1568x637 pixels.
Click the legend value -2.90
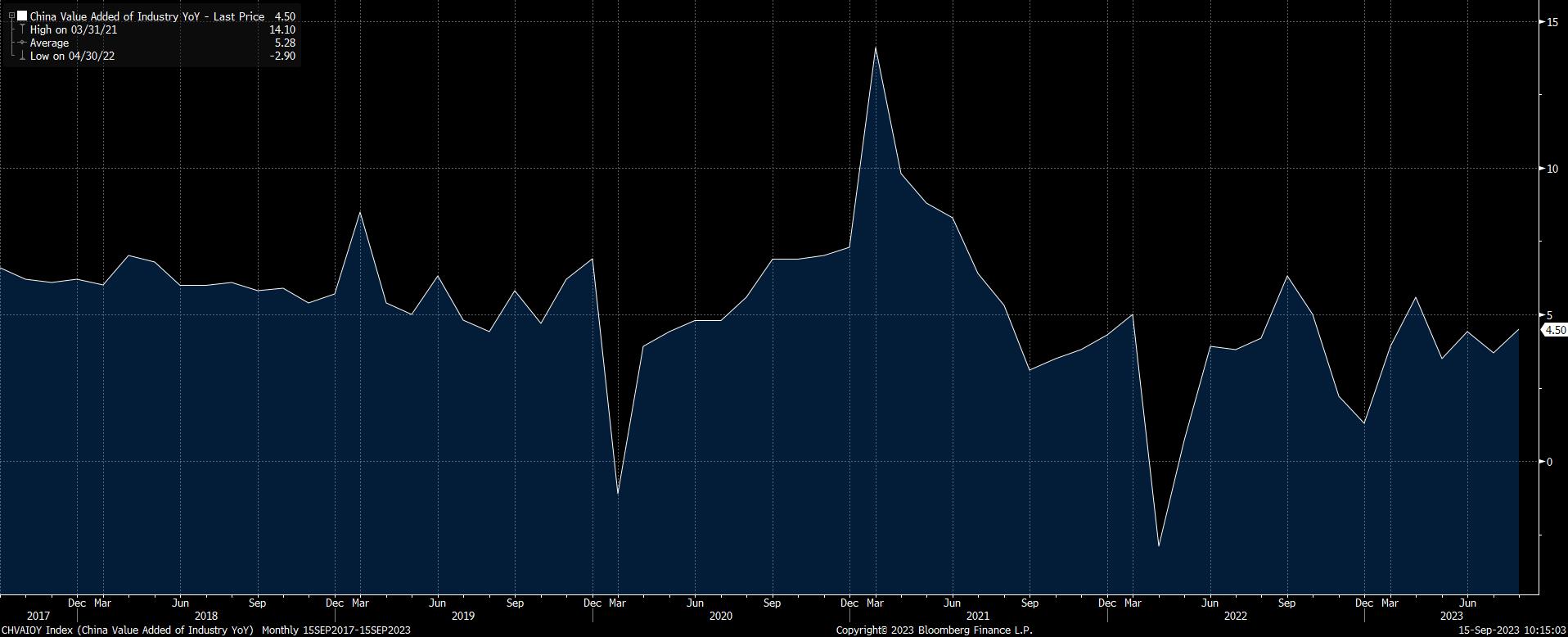(x=283, y=56)
